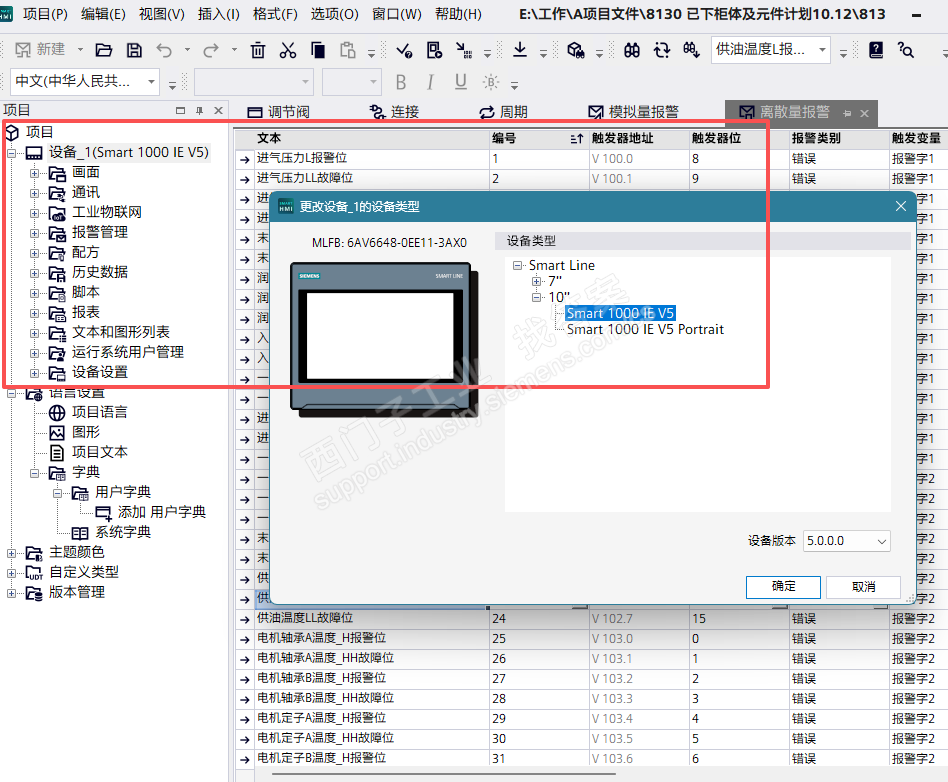Viewport: 948px width, 782px height.
Task: Click the new project 新建 button
Action: (x=40, y=50)
